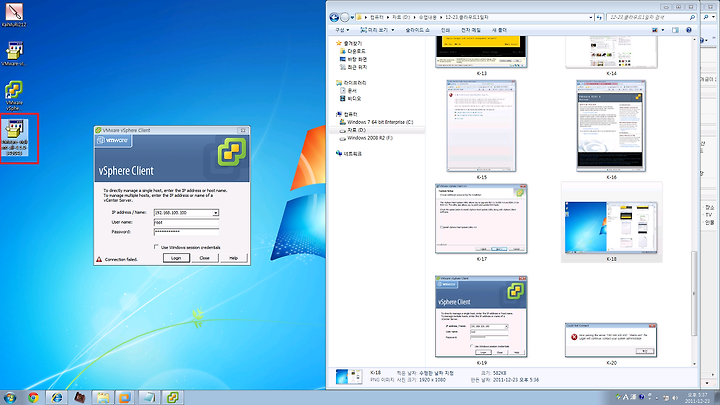Open the address bar history dropdown
The height and width of the screenshot is (405, 720).
coord(591,17)
